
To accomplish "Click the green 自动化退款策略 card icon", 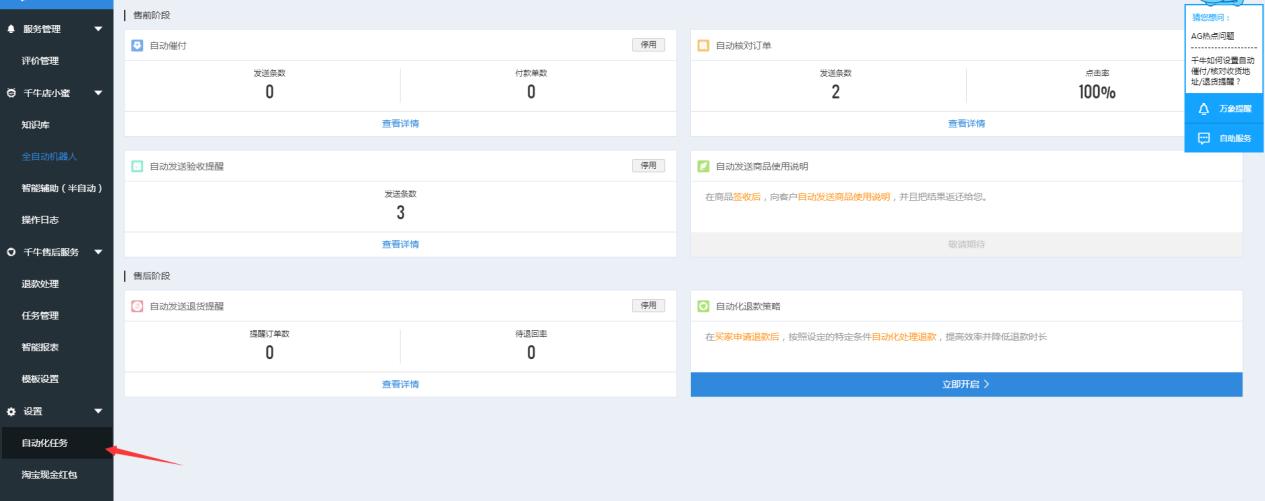I will tap(704, 306).
